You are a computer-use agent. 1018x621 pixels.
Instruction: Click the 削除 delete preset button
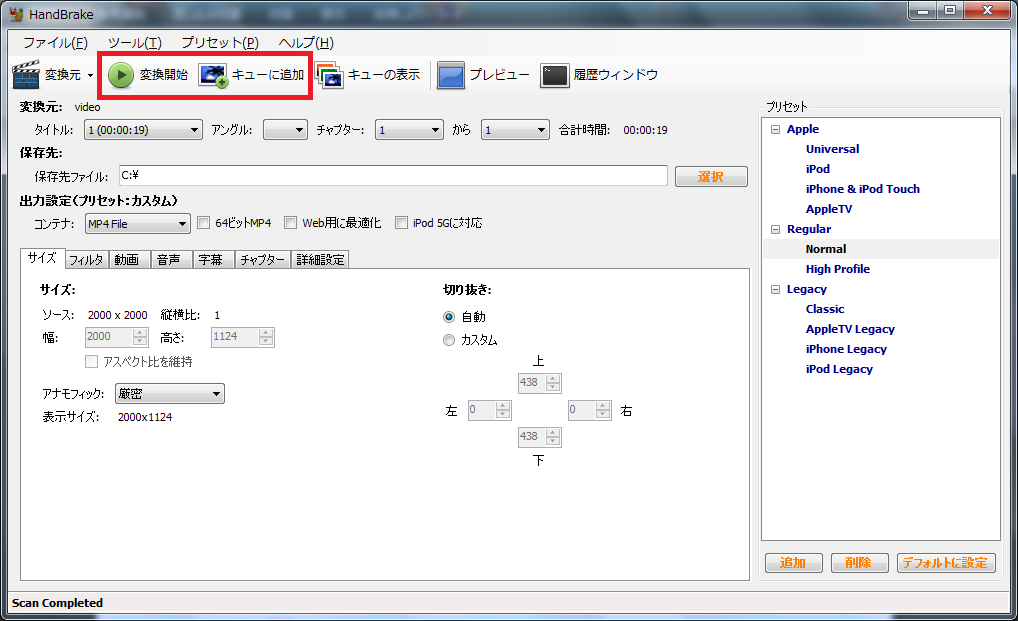pos(859,563)
